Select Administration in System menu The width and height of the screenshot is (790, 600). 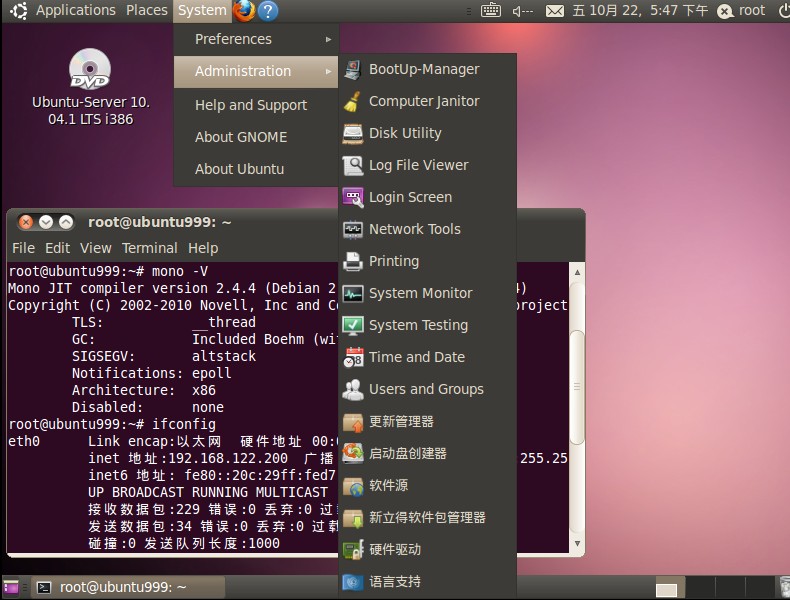(x=256, y=71)
